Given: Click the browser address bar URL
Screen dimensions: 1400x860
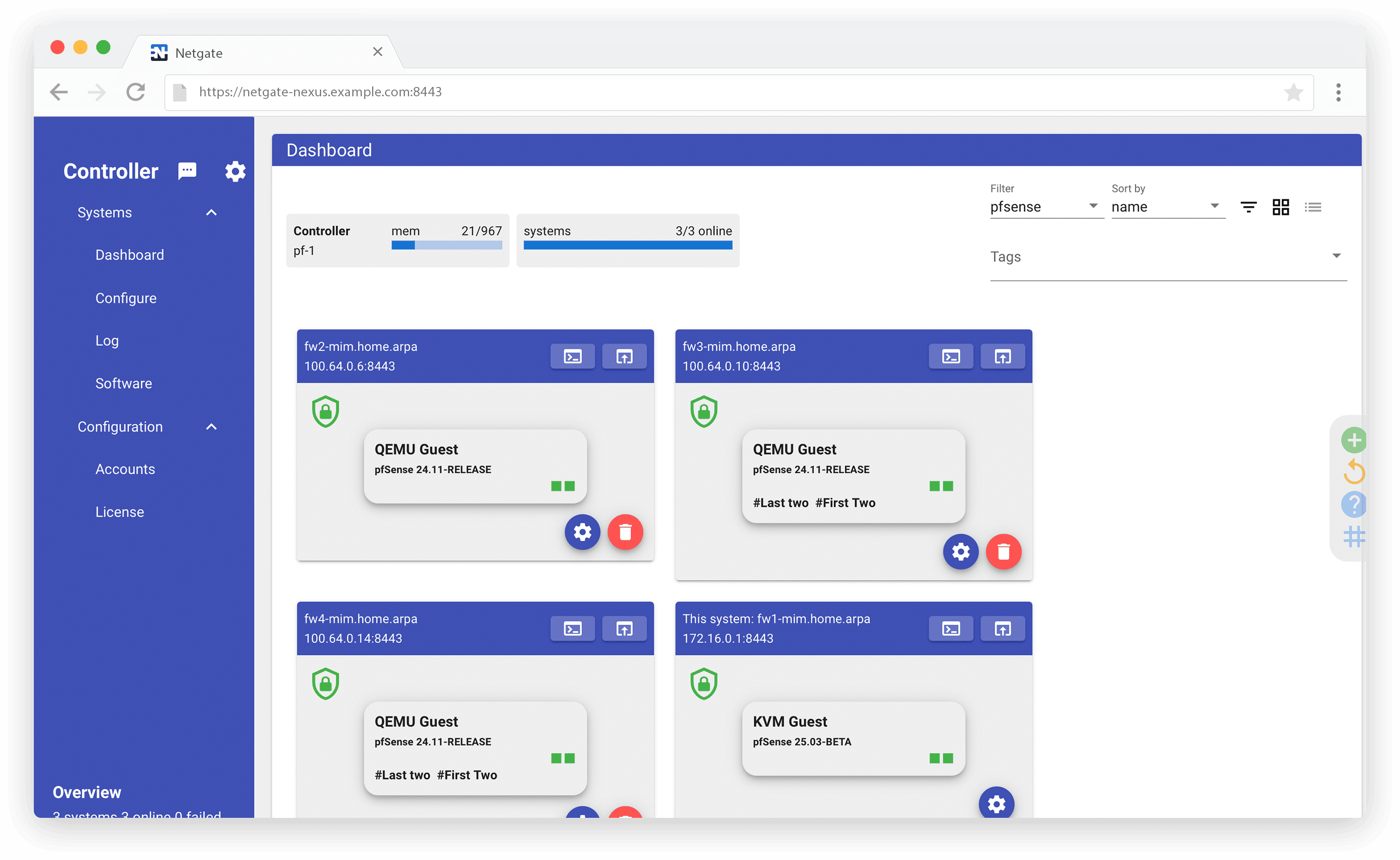Looking at the screenshot, I should [x=320, y=92].
